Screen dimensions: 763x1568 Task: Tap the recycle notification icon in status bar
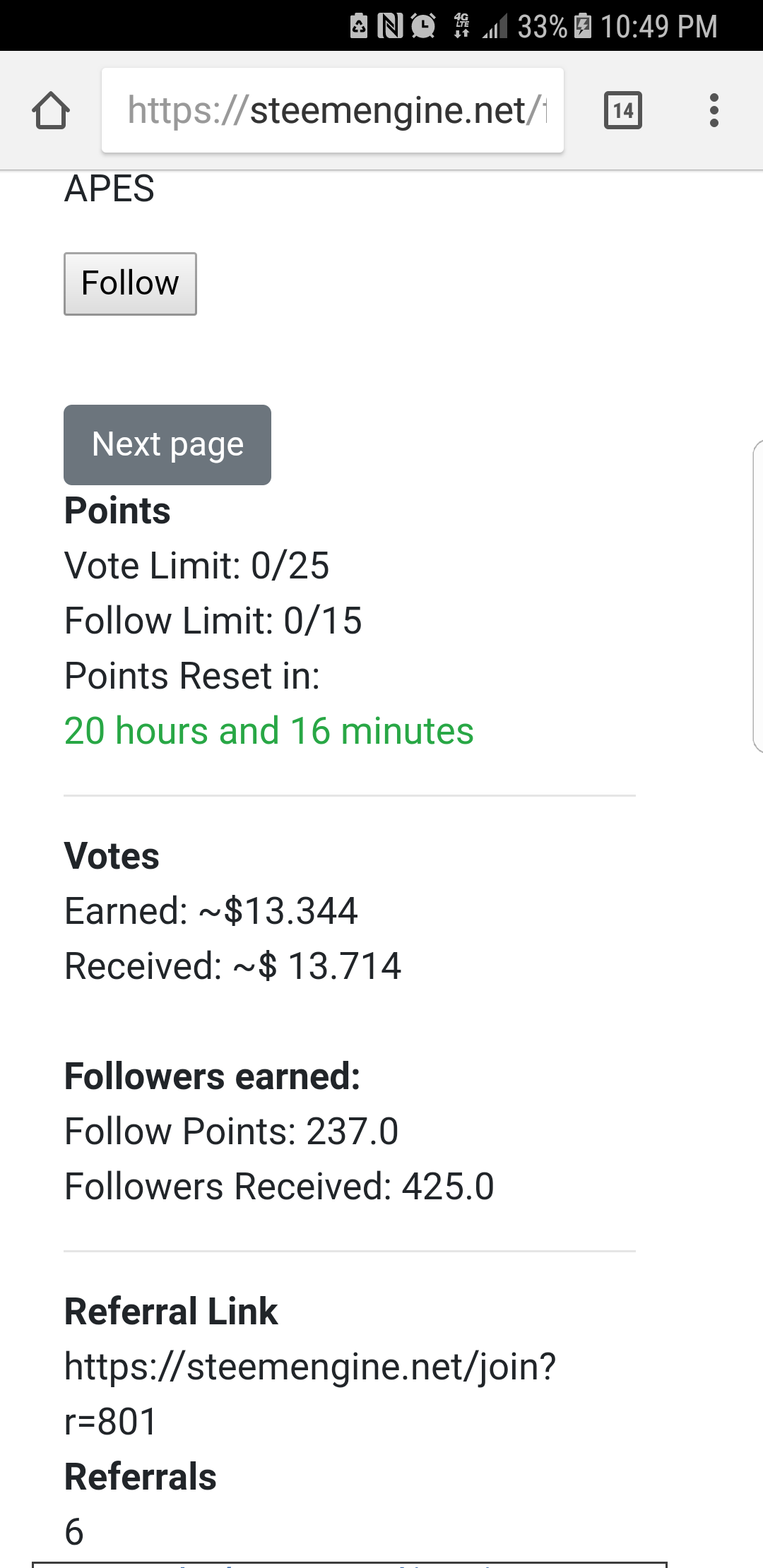pyautogui.click(x=359, y=26)
